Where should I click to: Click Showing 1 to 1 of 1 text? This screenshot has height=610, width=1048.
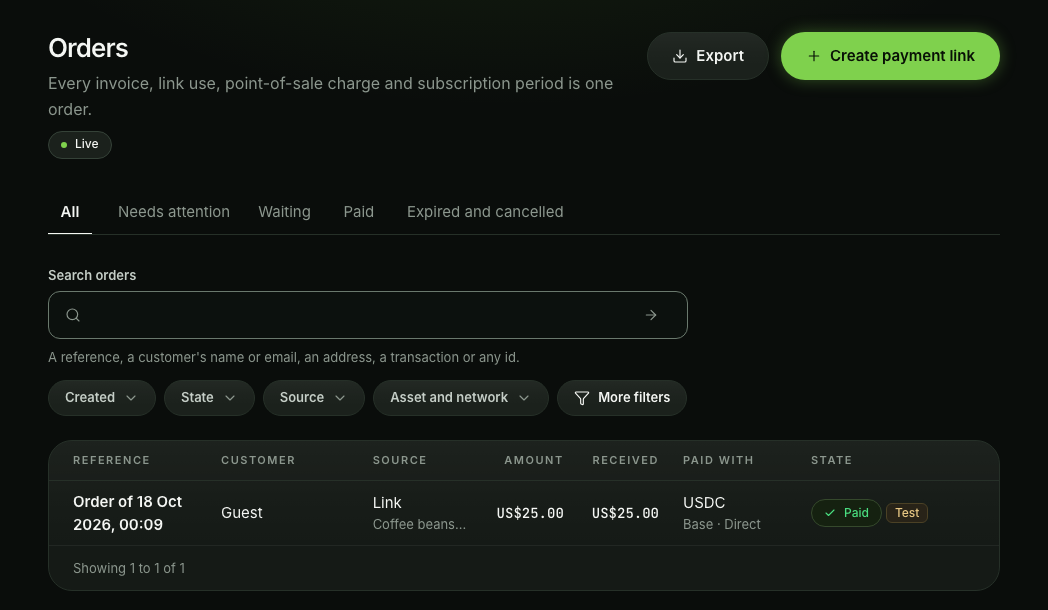129,569
